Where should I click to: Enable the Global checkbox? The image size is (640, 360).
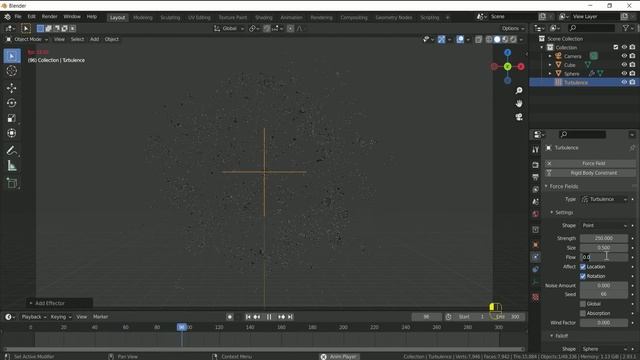pyautogui.click(x=583, y=304)
